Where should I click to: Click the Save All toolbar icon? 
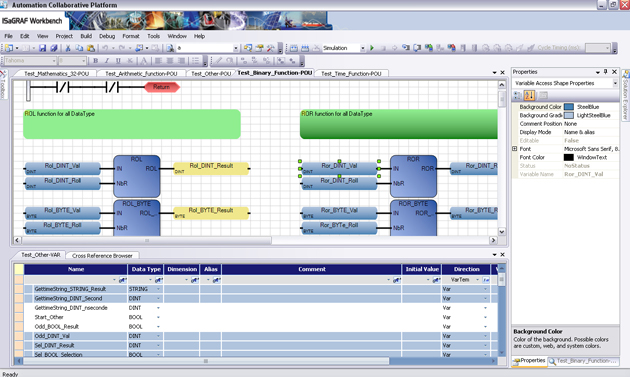[54, 48]
